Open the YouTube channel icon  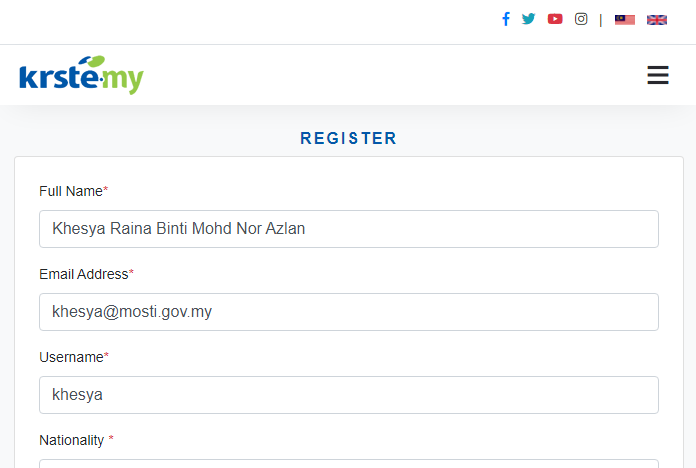[x=555, y=19]
